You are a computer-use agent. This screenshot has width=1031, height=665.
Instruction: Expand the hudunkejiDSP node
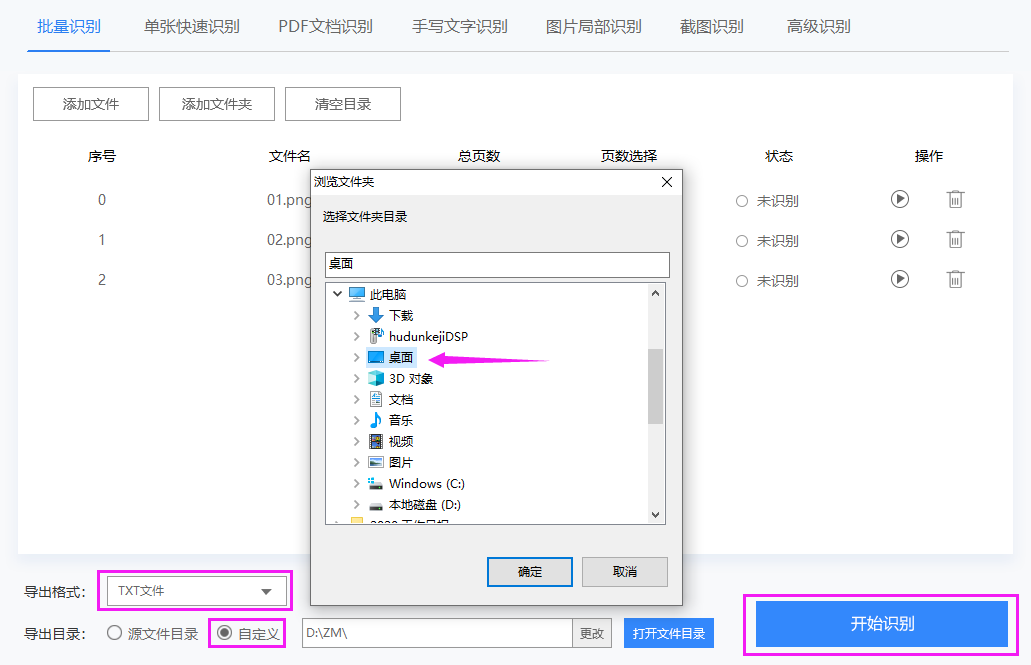[356, 336]
